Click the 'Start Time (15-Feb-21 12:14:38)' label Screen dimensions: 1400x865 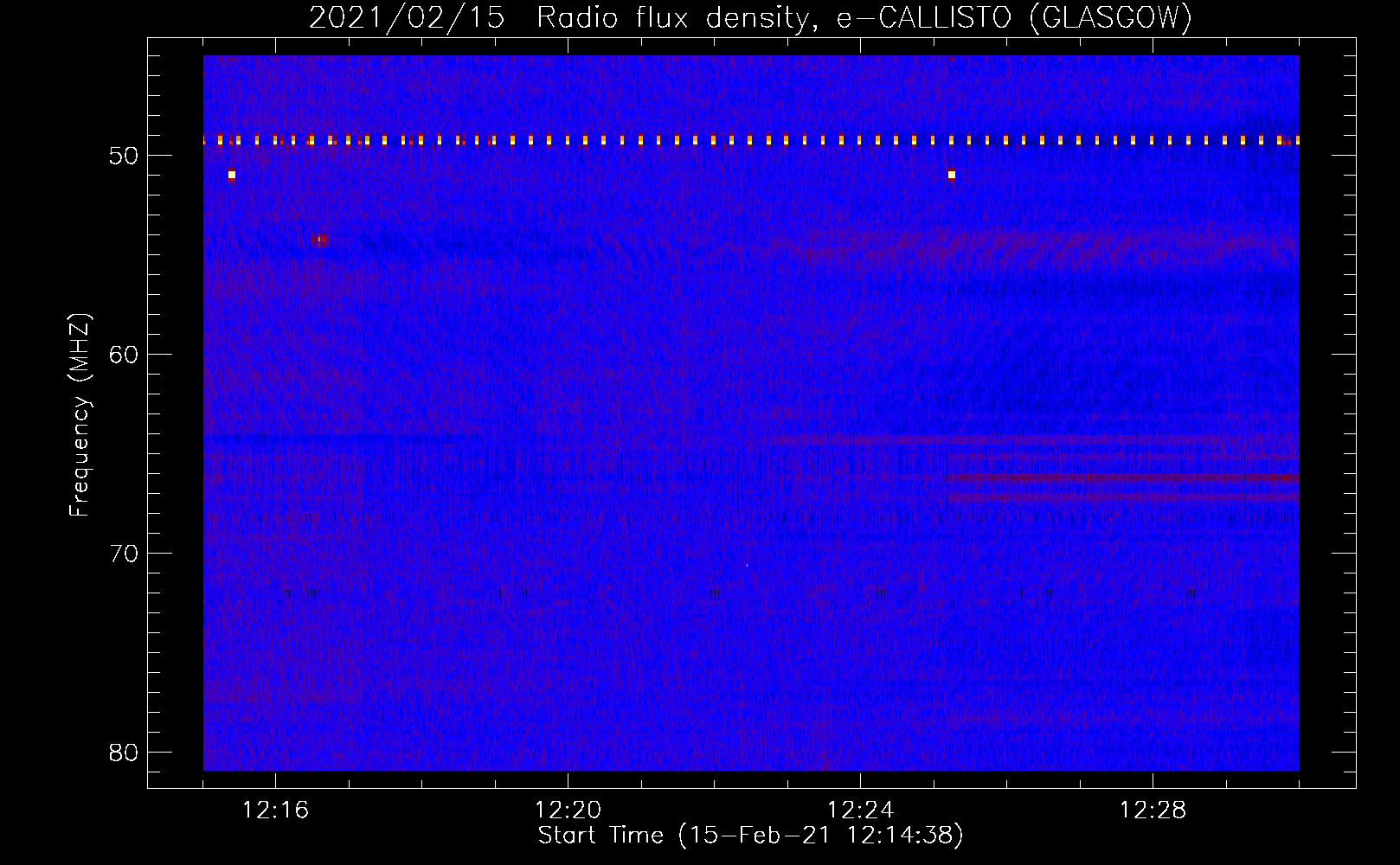coord(750,836)
